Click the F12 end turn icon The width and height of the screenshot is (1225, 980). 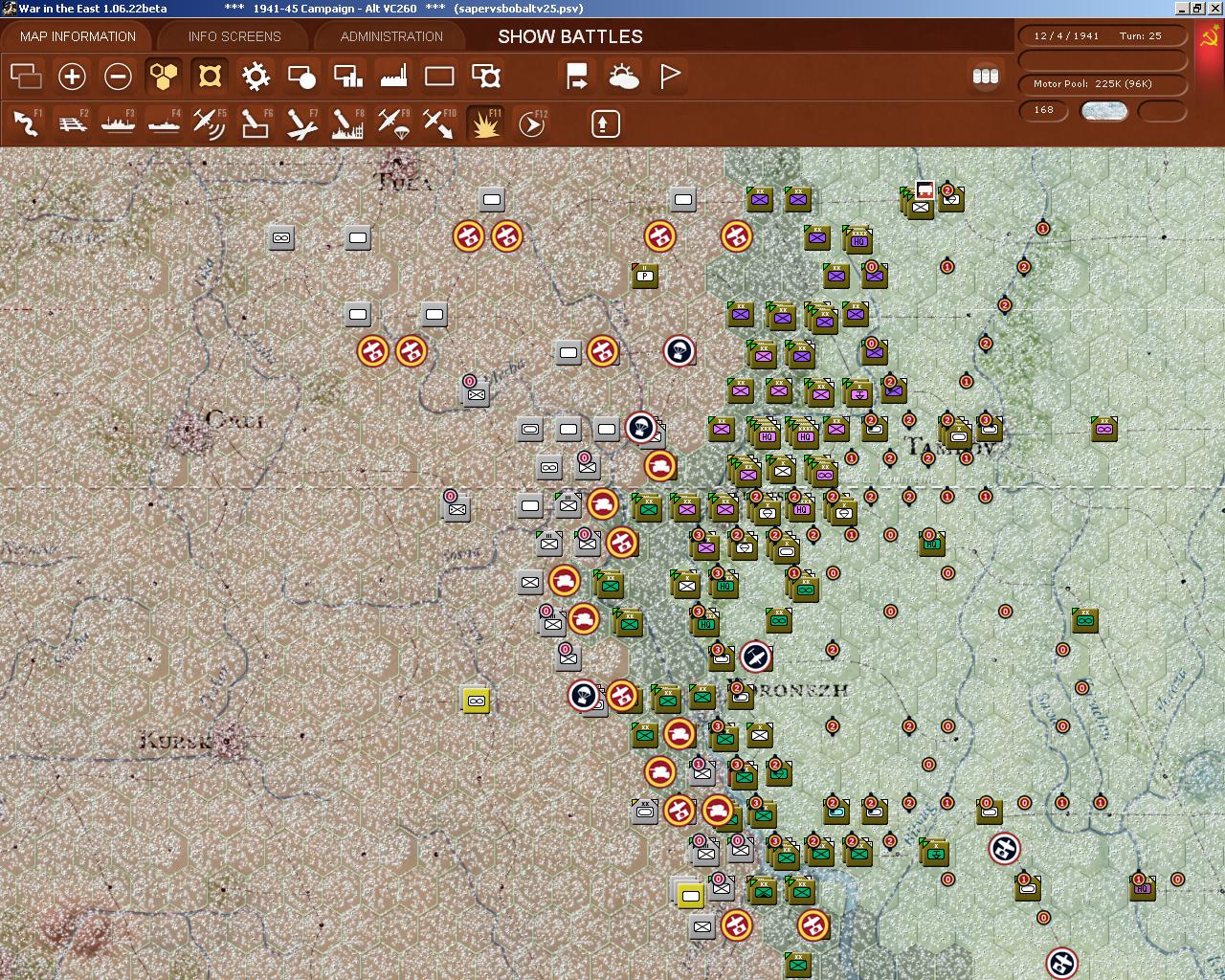pos(531,123)
